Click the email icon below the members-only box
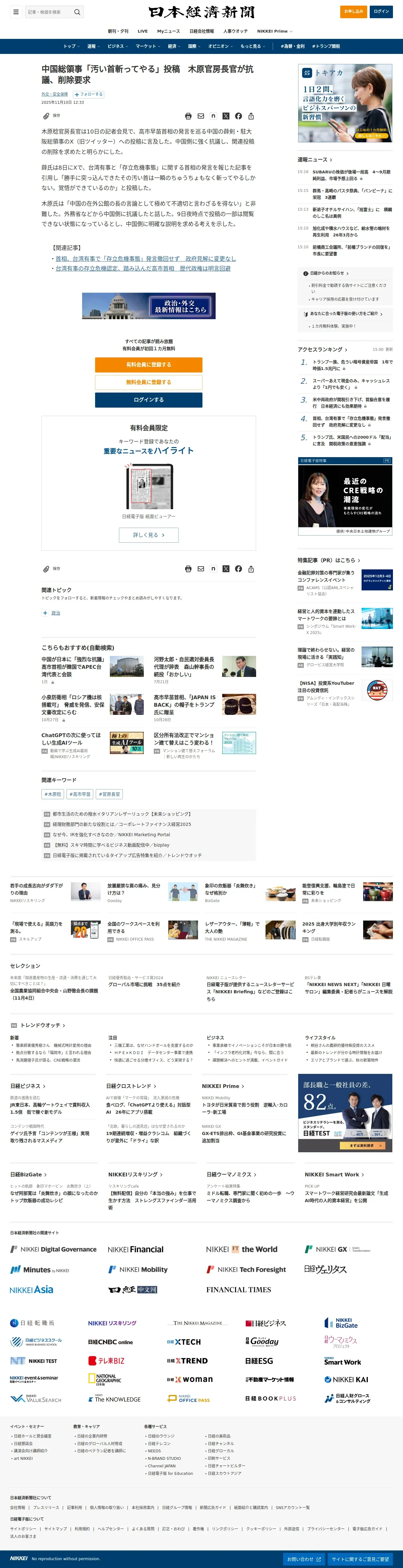Image resolution: width=403 pixels, height=1568 pixels. [x=201, y=568]
